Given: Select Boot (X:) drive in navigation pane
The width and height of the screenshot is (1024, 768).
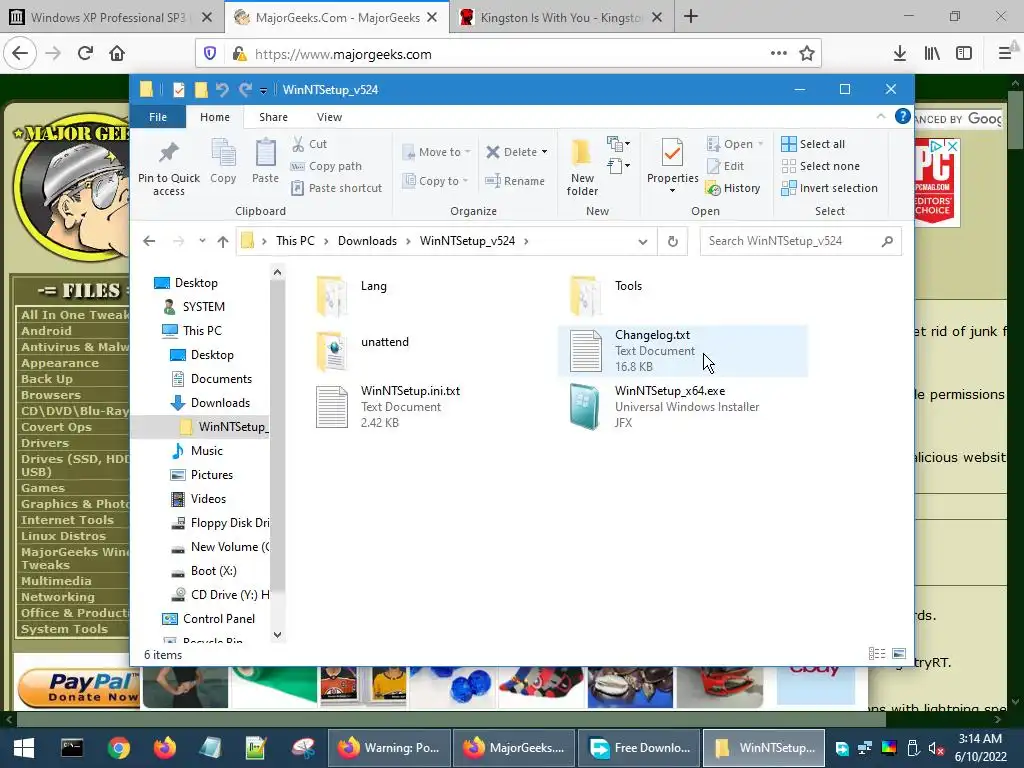Looking at the screenshot, I should click(x=213, y=571).
